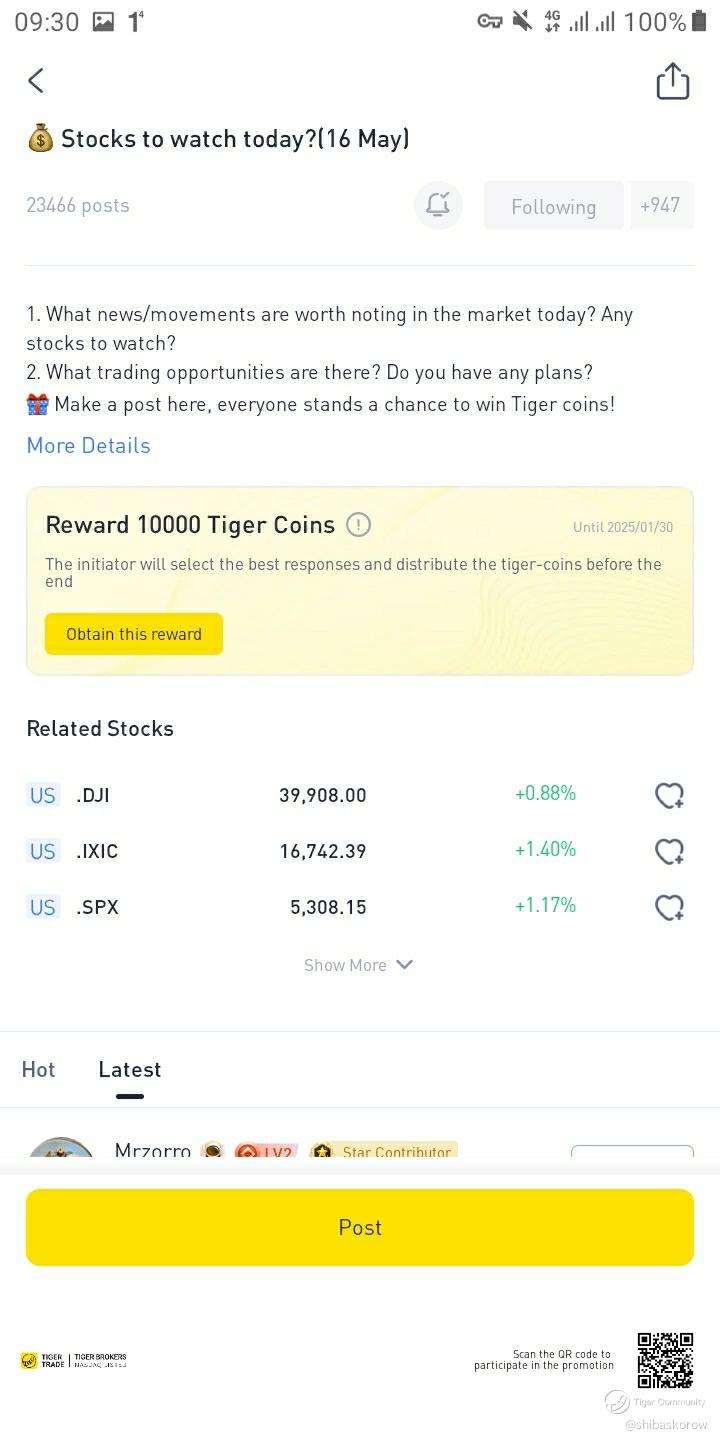Toggle the Following button
Image resolution: width=720 pixels, height=1441 pixels.
pos(554,206)
